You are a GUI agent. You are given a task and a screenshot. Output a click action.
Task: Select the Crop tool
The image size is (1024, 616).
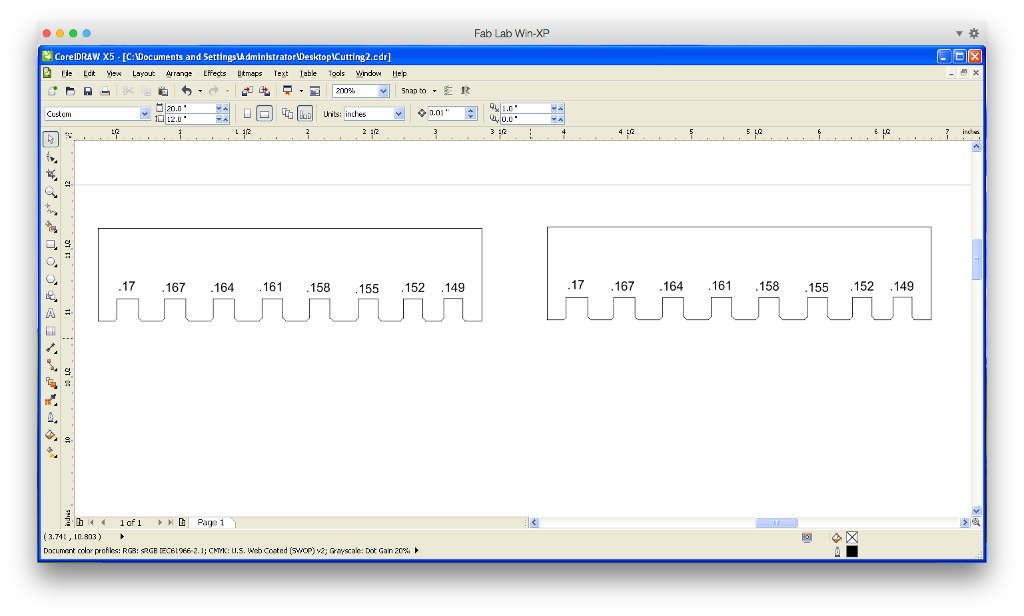pos(51,174)
